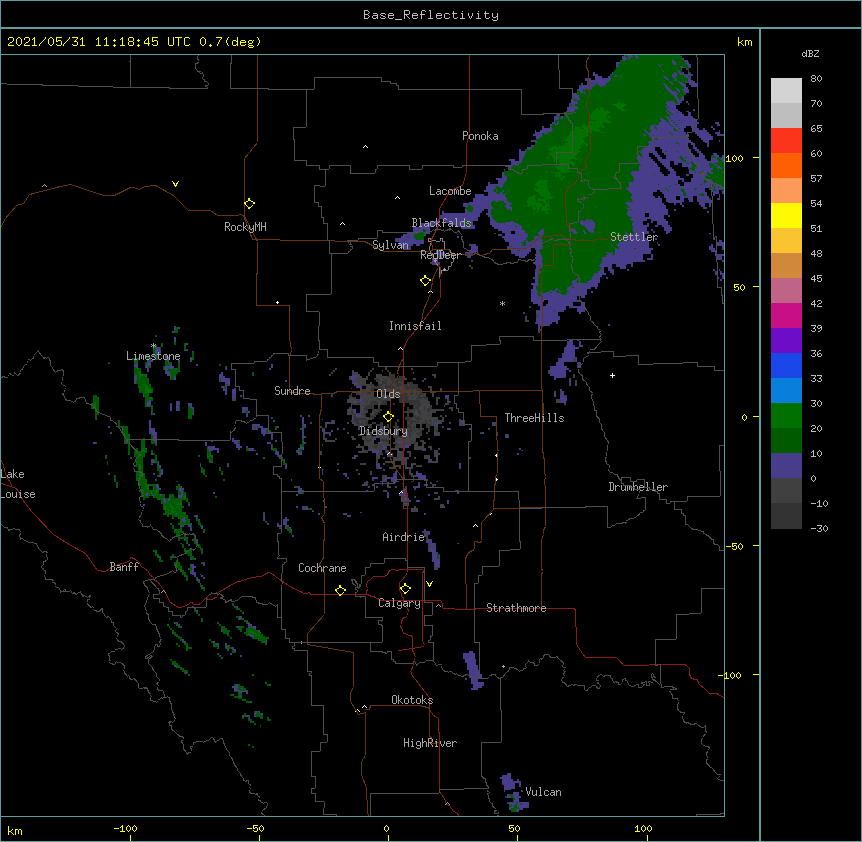
Task: Click the HighRiver label
Action: point(430,743)
